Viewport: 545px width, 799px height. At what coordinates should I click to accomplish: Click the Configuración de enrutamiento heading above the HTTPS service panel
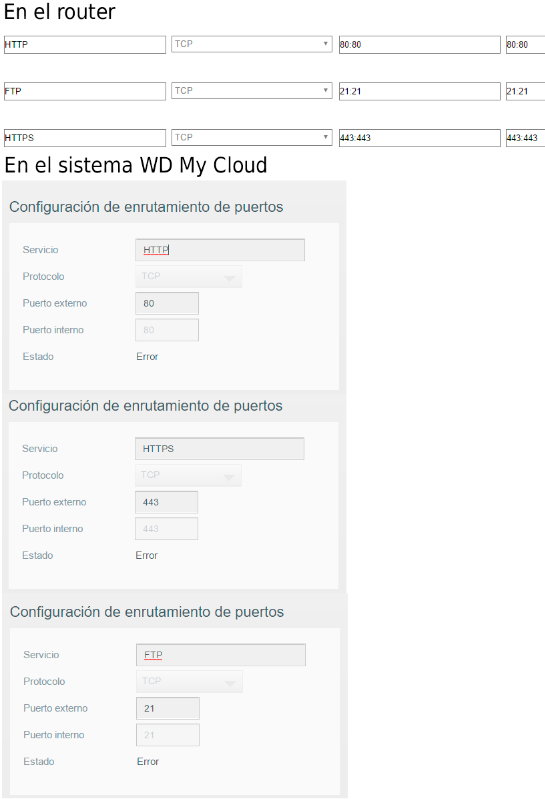pos(146,406)
